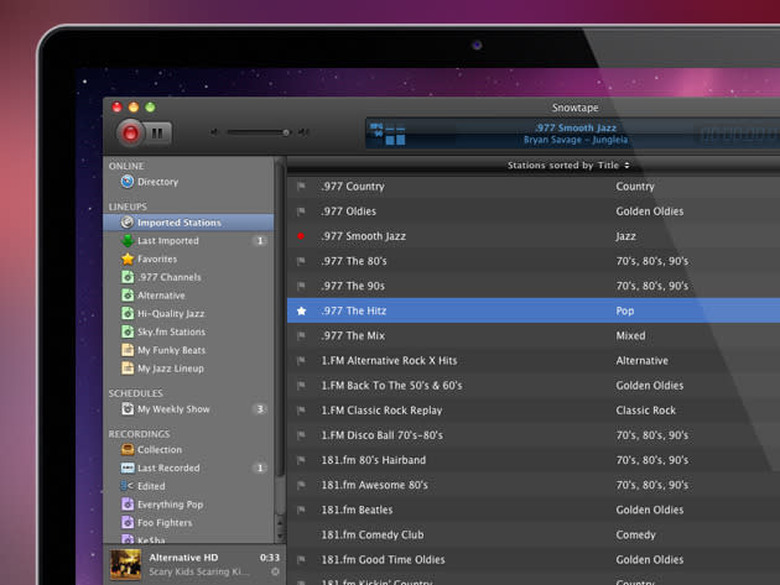Click the sidebar vertical scrollbar

click(280, 318)
